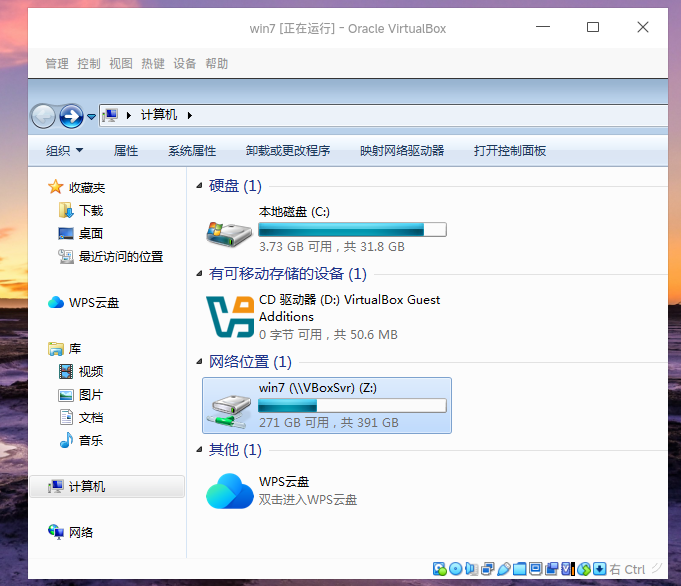Open the 帮助 menu
The height and width of the screenshot is (586, 681).
point(217,64)
